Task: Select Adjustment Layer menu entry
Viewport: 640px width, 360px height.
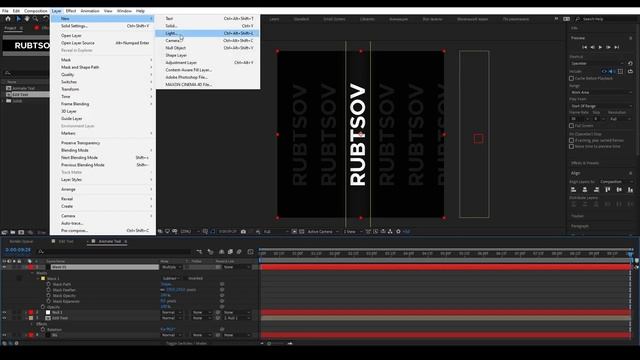Action: tap(207, 62)
